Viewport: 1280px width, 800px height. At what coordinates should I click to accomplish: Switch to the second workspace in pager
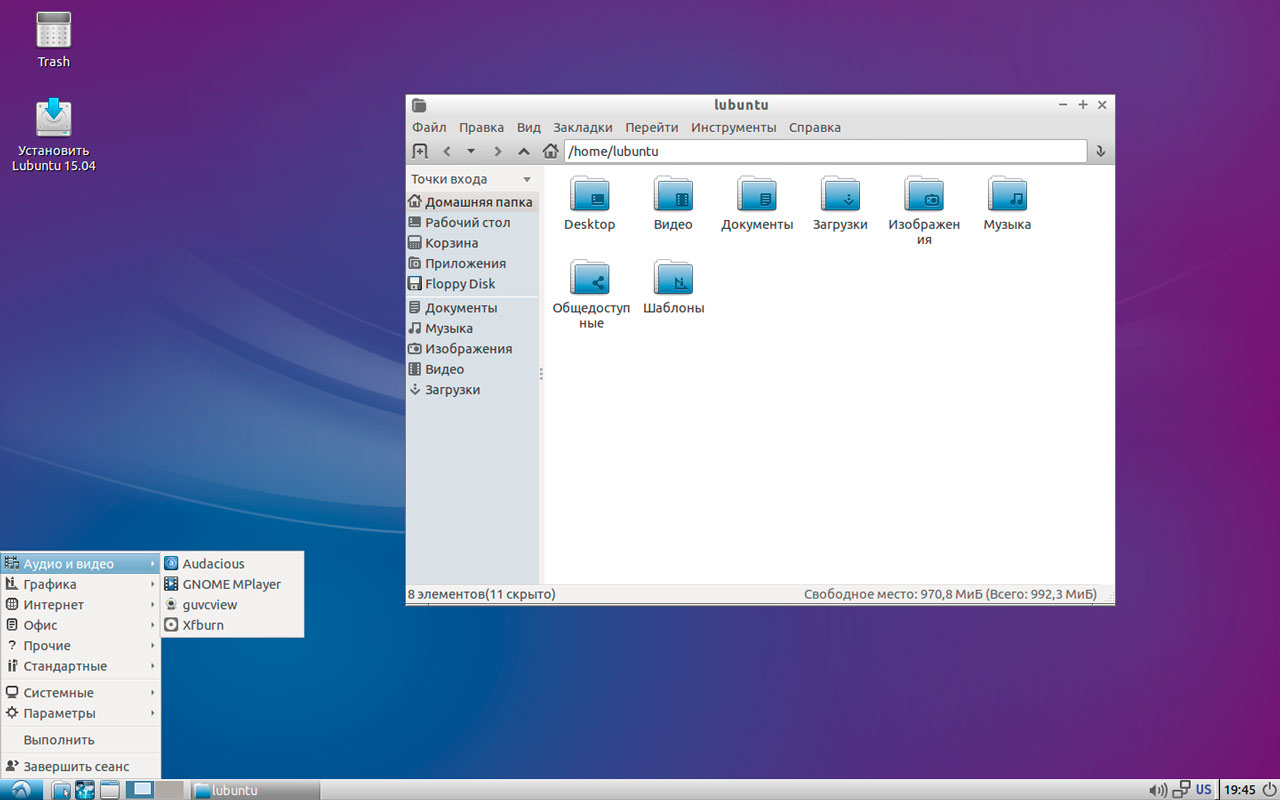click(169, 790)
